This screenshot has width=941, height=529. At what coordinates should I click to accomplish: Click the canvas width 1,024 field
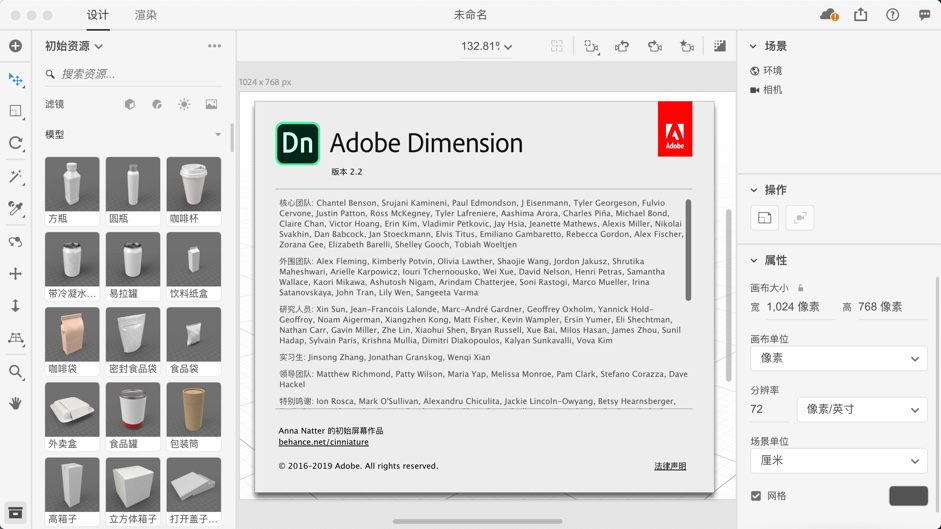click(801, 307)
